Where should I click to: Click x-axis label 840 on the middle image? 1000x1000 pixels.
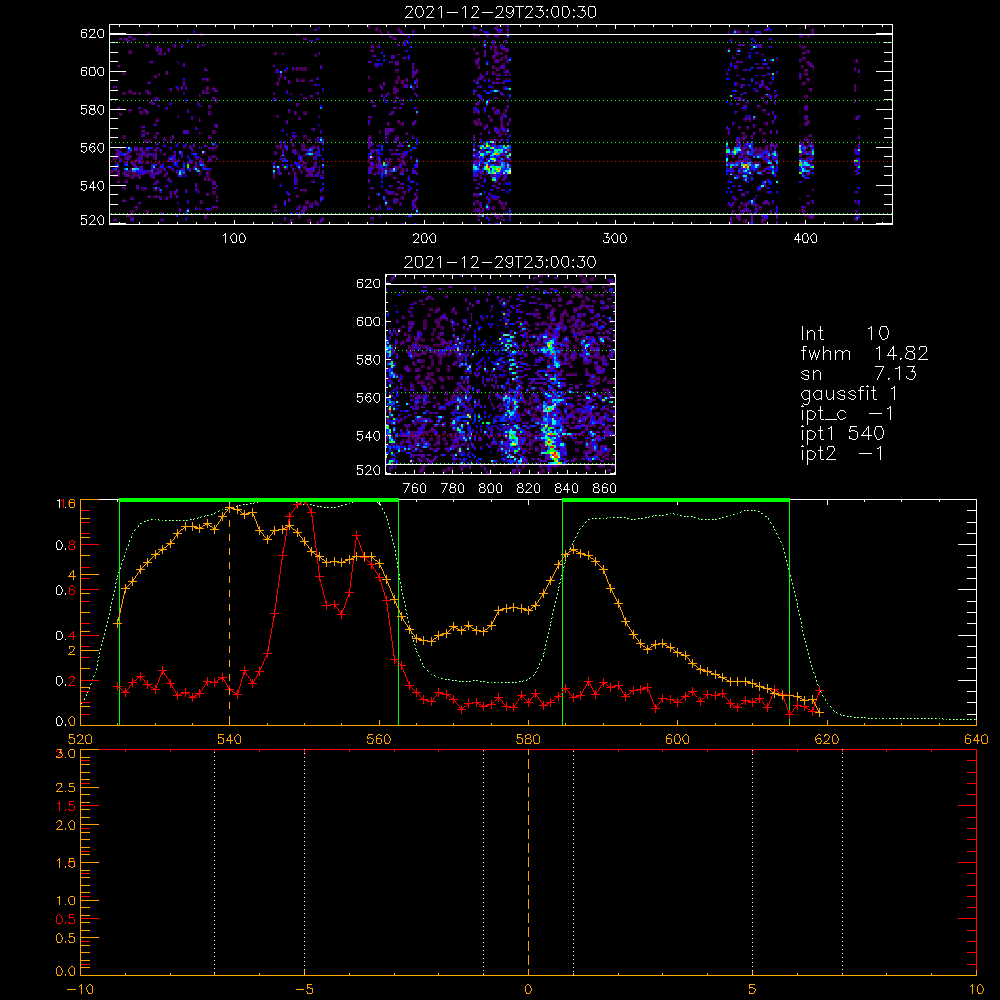click(566, 489)
